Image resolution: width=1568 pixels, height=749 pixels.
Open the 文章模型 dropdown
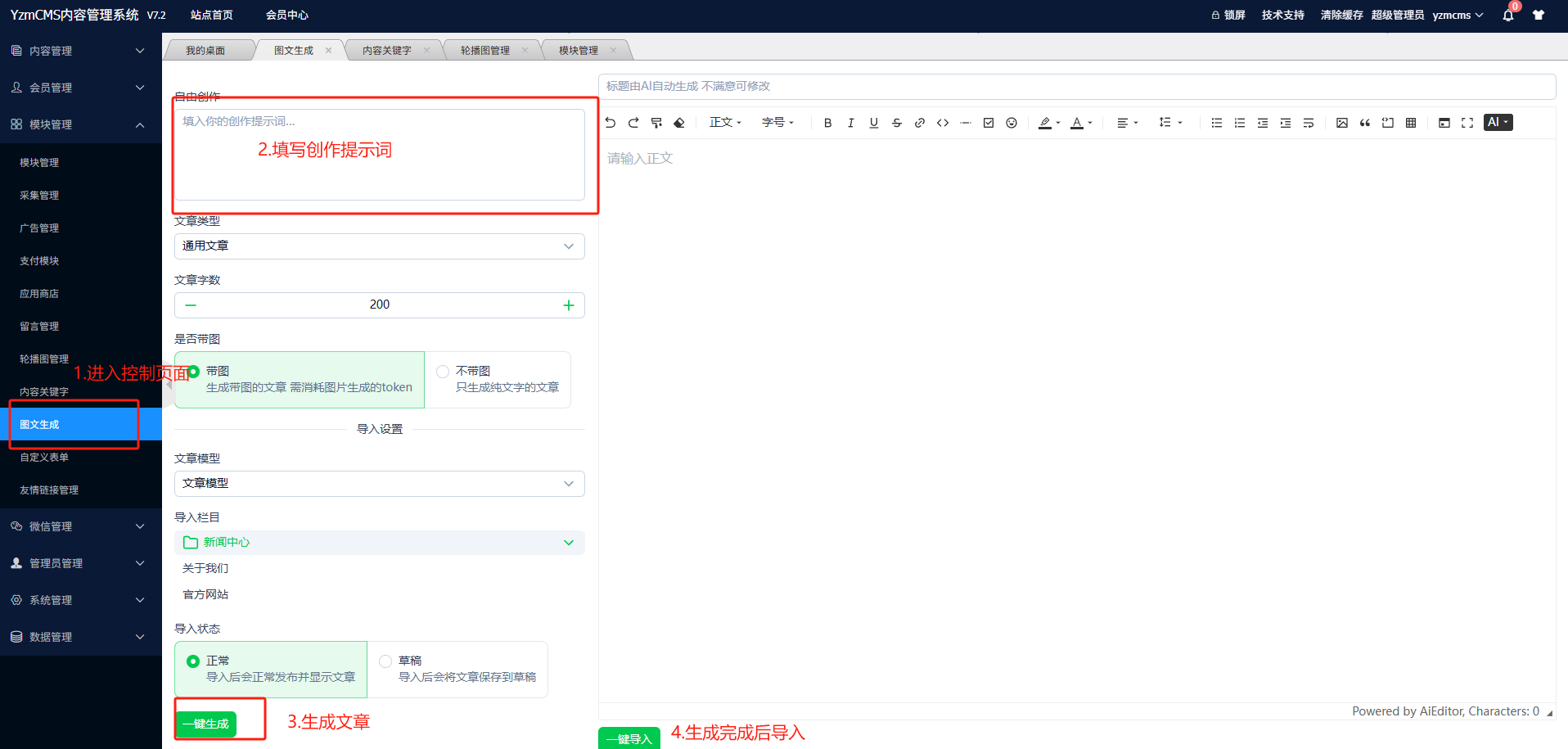tap(379, 484)
